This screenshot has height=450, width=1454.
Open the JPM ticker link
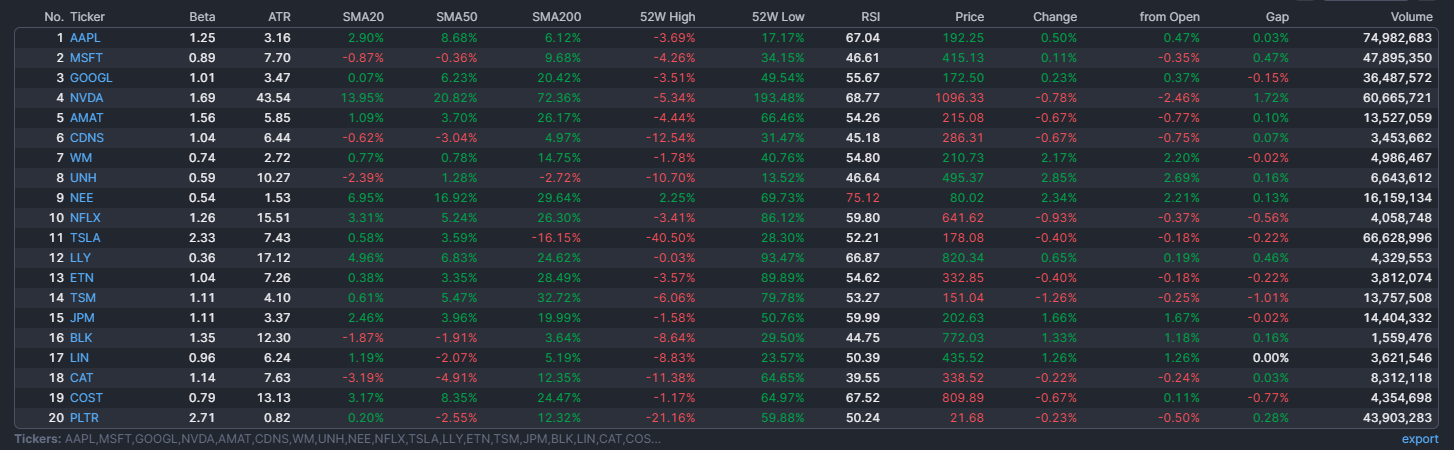click(83, 317)
